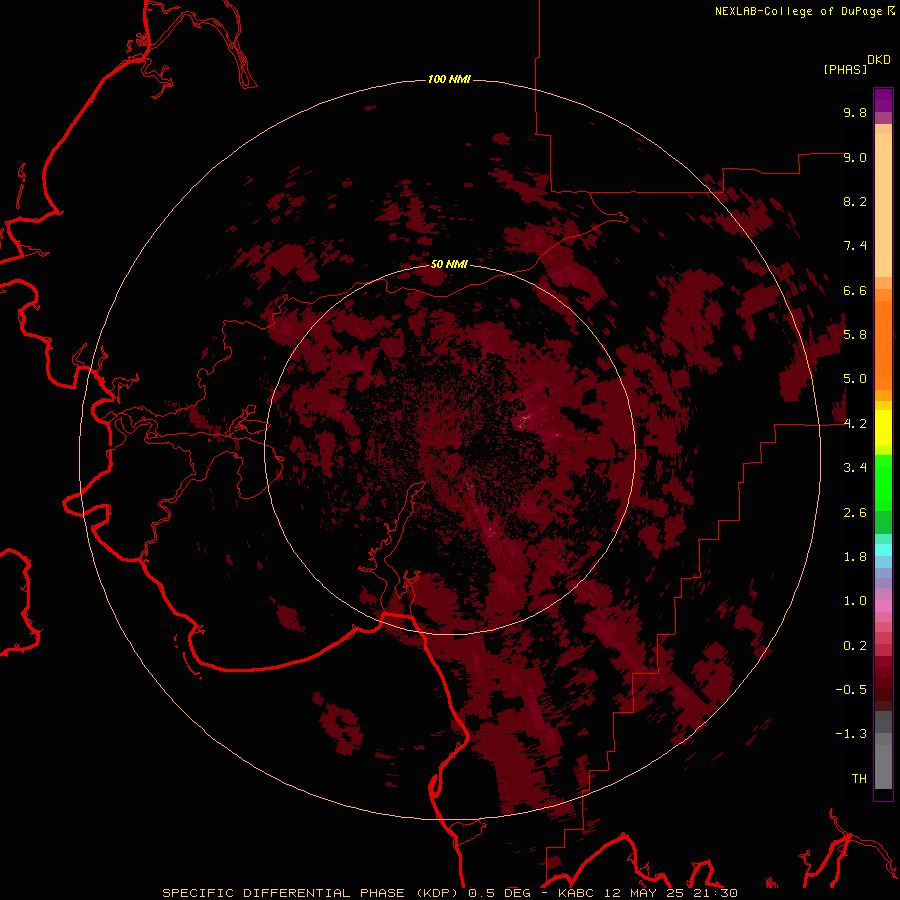Click the 8.2 scale value

(x=855, y=201)
